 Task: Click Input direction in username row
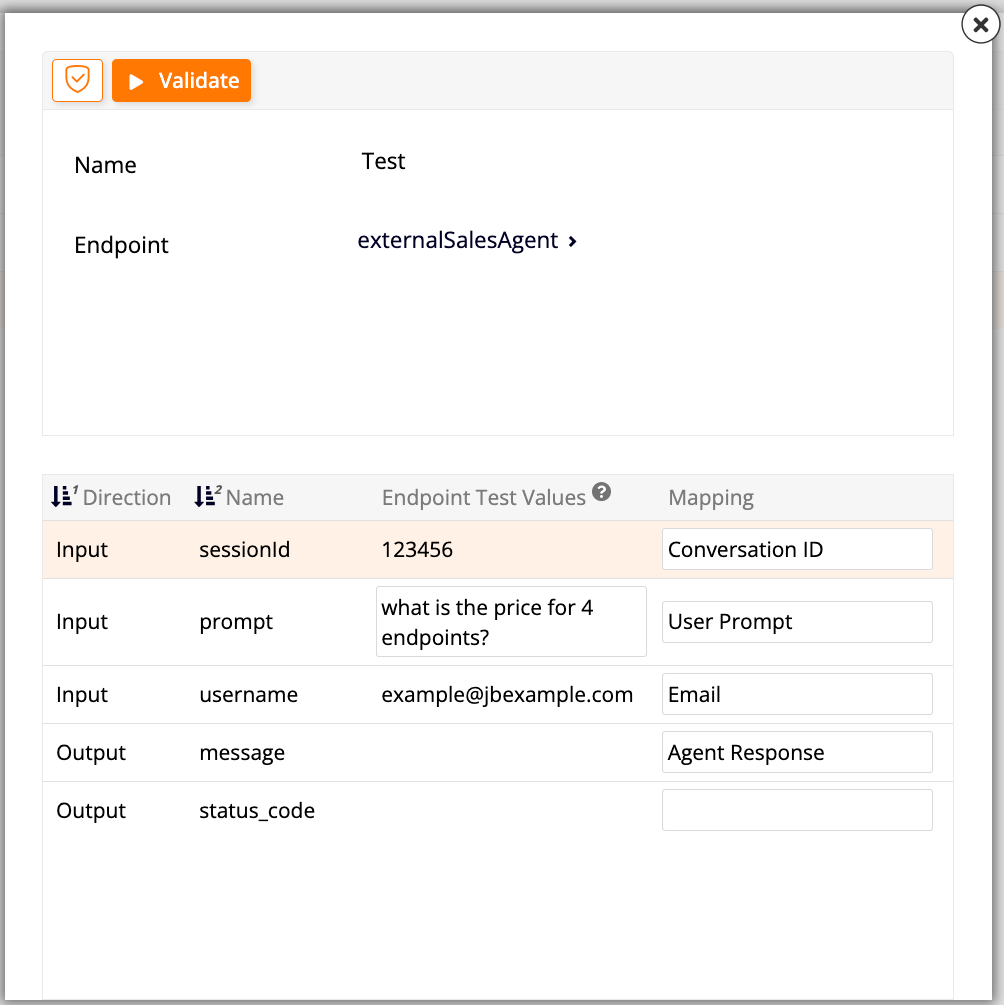tap(82, 695)
